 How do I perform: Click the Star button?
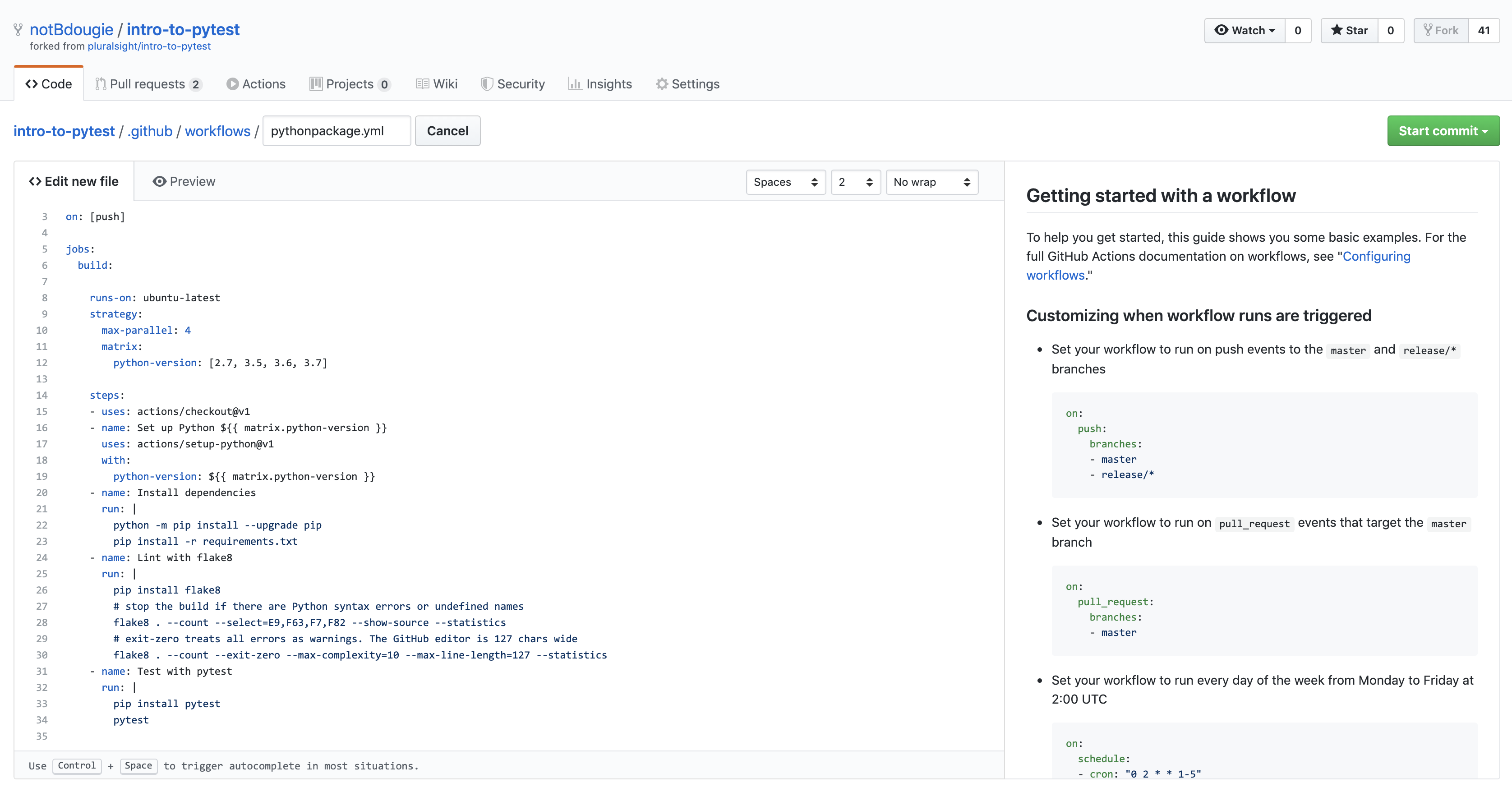click(x=1350, y=31)
